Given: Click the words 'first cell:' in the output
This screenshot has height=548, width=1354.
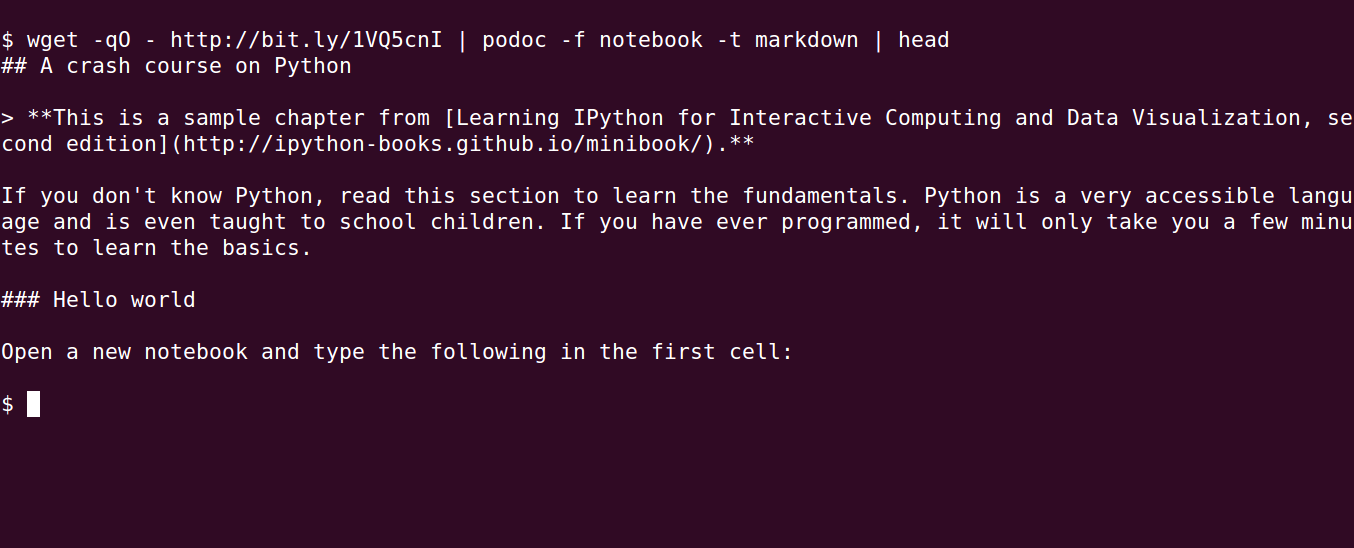Looking at the screenshot, I should [723, 352].
